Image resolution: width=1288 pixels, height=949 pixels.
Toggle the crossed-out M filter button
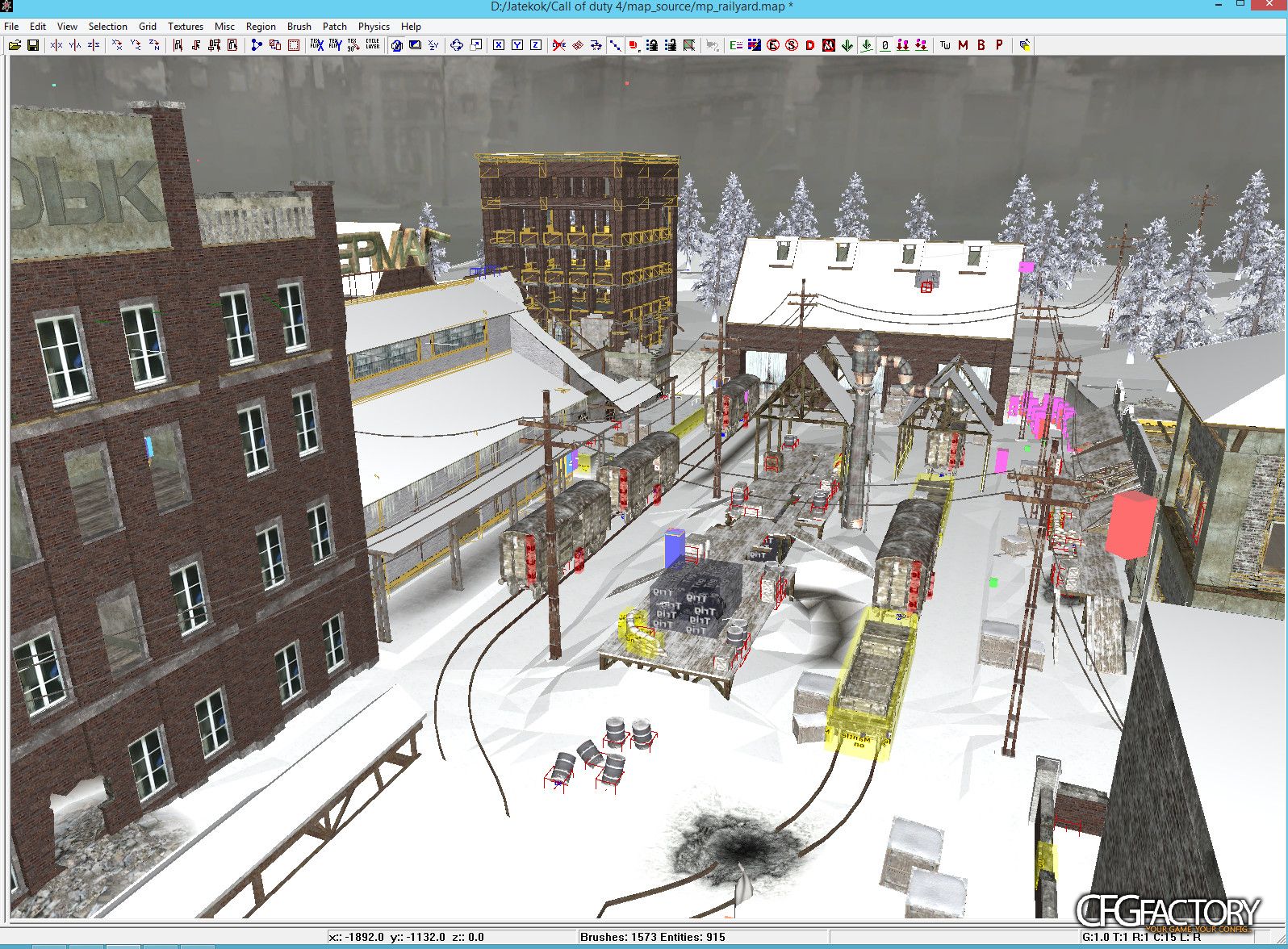click(829, 45)
